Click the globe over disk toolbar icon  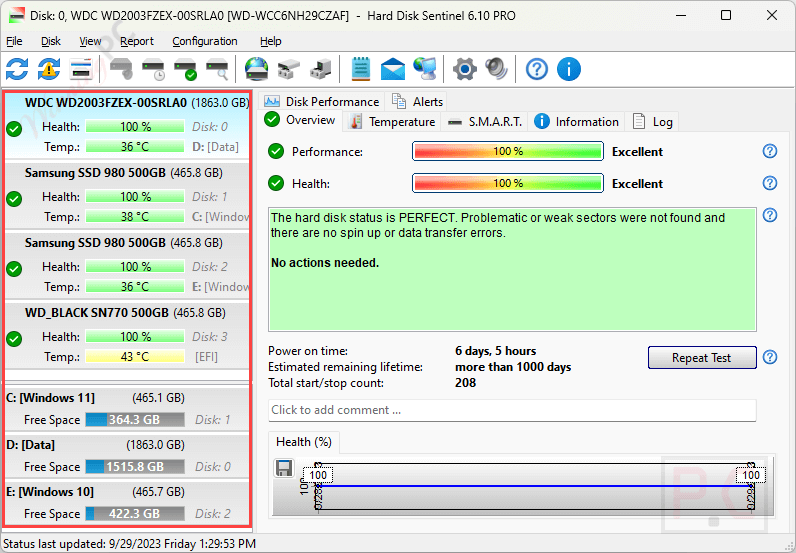[256, 69]
